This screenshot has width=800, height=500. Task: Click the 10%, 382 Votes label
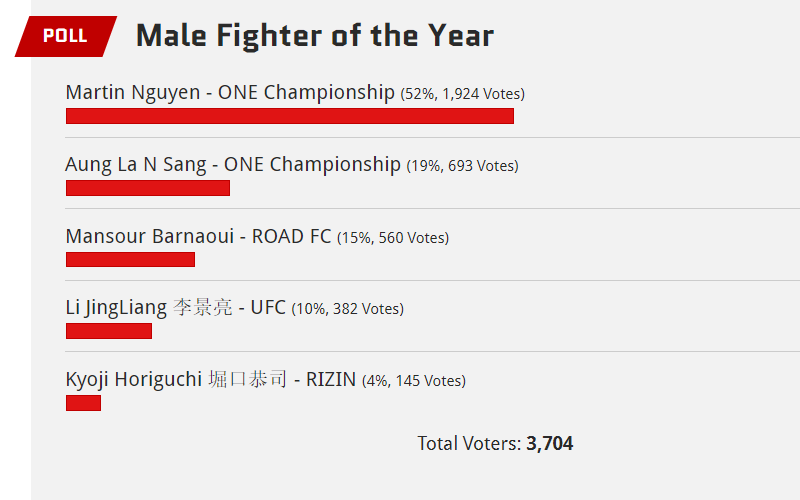coord(347,309)
